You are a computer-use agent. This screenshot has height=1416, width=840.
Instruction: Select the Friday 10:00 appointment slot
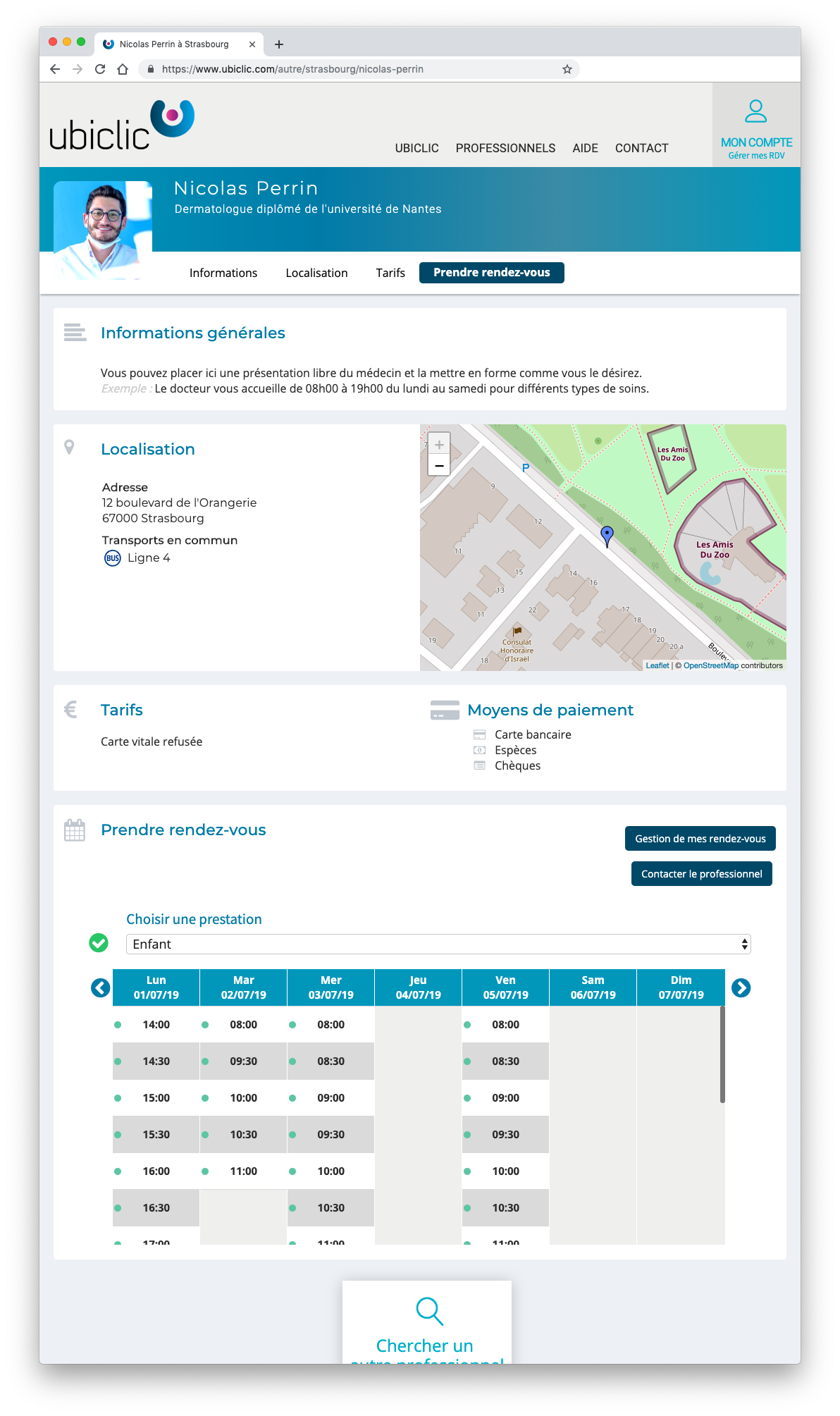(506, 1171)
